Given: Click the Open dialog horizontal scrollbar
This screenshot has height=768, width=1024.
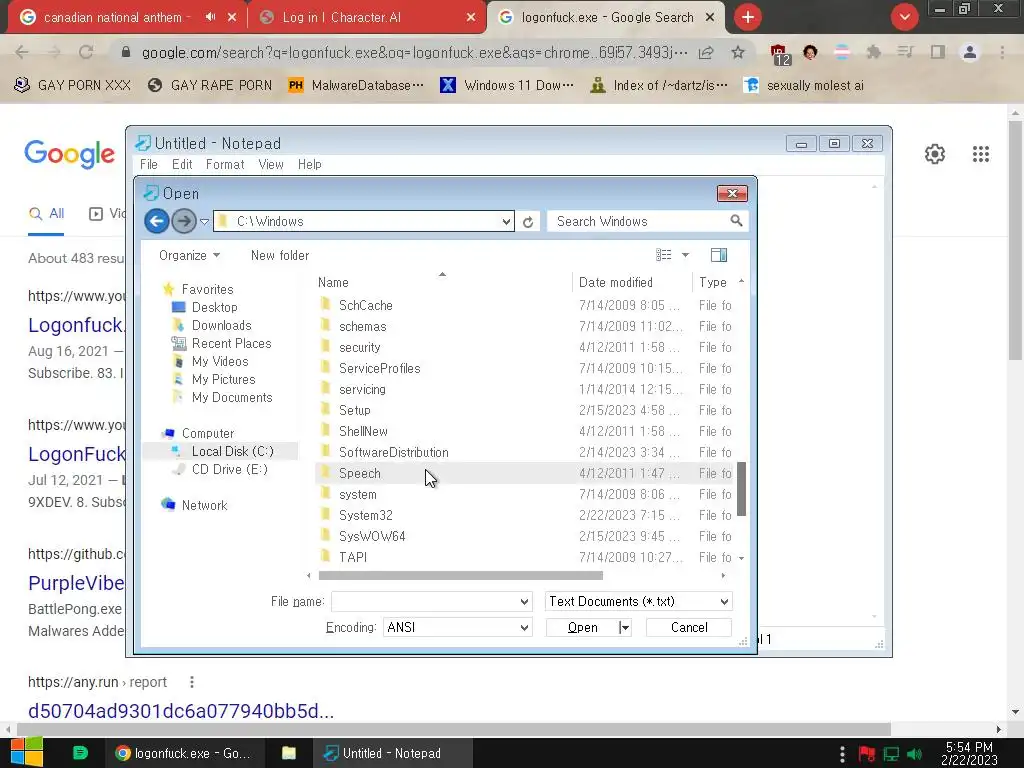Looking at the screenshot, I should click(460, 576).
